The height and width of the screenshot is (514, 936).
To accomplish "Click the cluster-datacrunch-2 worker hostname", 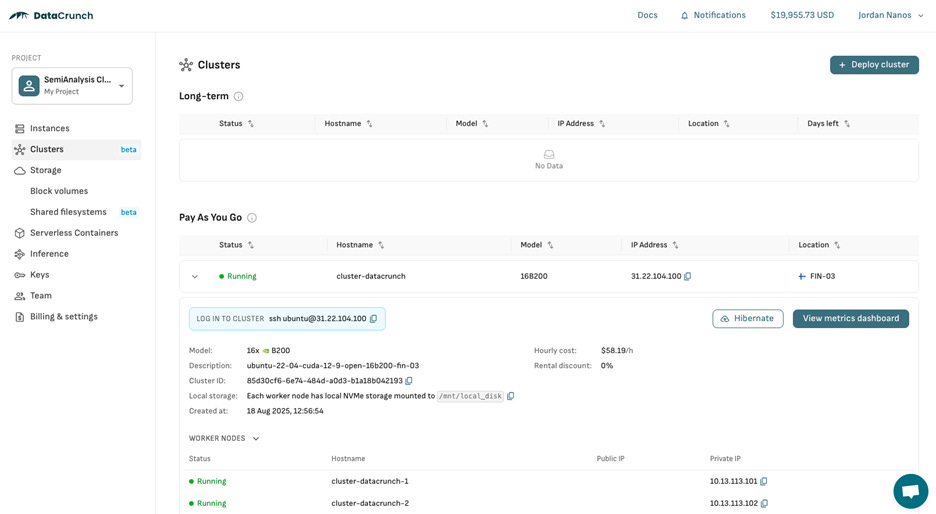I will pyautogui.click(x=370, y=503).
